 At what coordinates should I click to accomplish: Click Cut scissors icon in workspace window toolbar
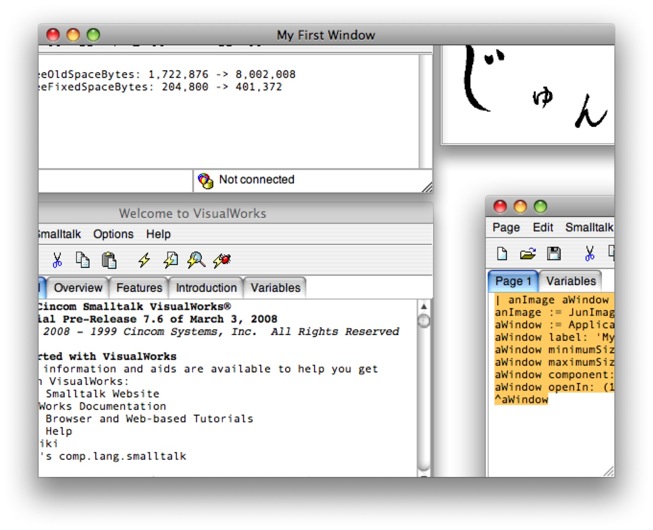click(x=589, y=253)
